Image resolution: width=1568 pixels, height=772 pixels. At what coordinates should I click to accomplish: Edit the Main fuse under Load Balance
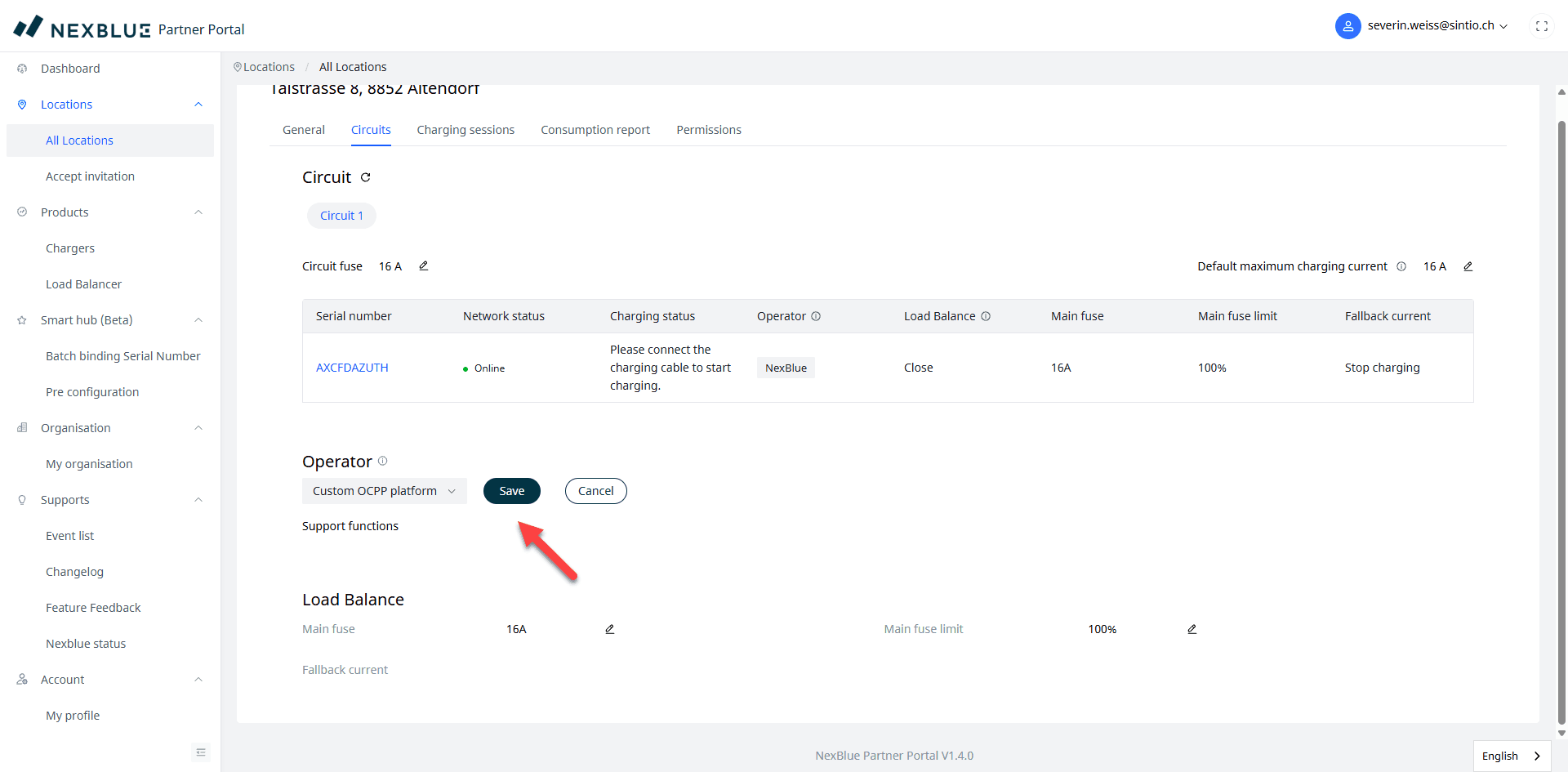point(609,629)
